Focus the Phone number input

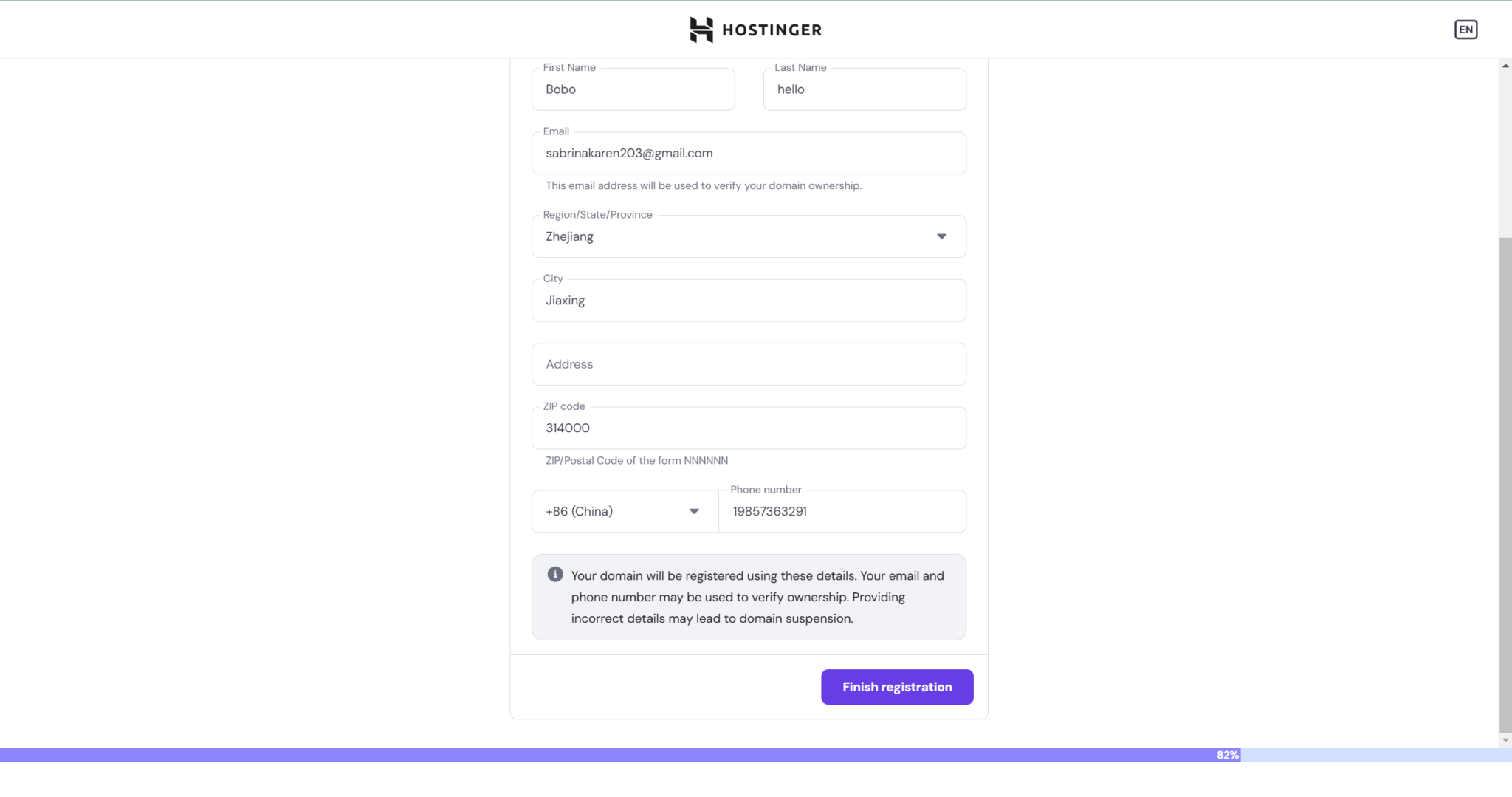(x=842, y=511)
